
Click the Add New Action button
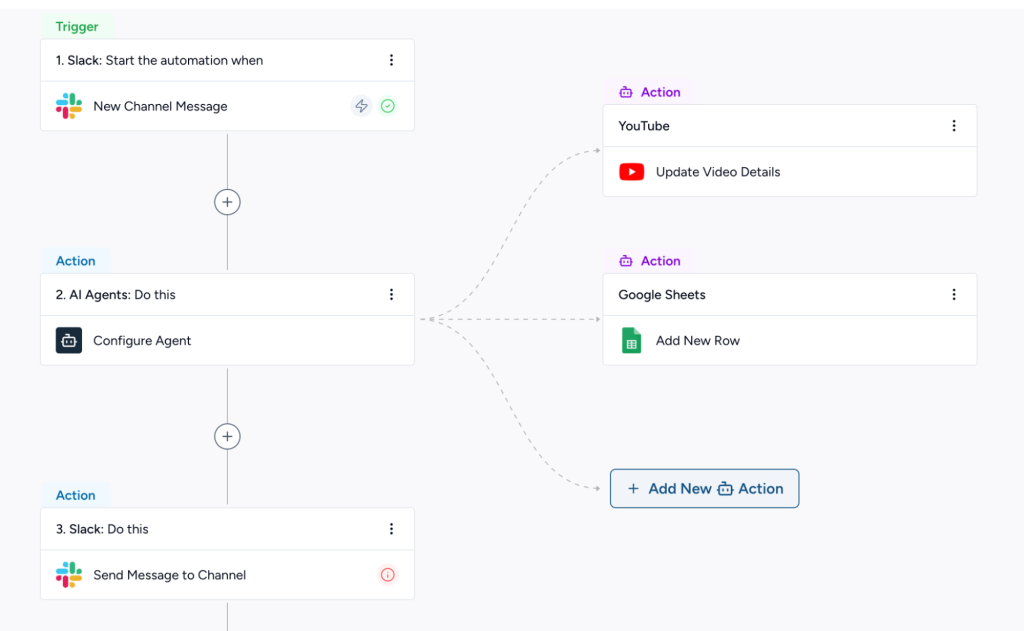(x=704, y=489)
